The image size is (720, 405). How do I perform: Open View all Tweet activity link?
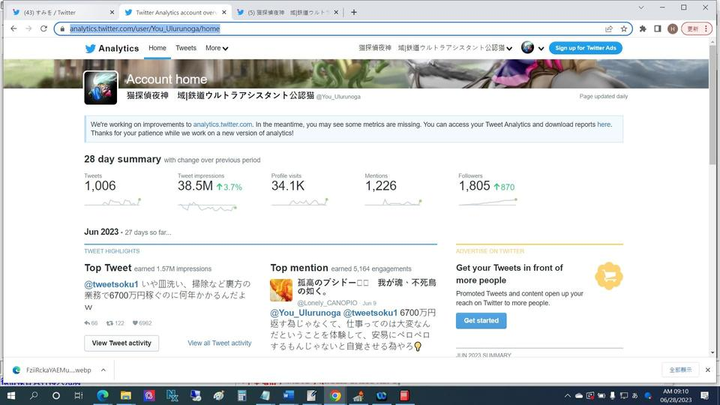coord(219,343)
